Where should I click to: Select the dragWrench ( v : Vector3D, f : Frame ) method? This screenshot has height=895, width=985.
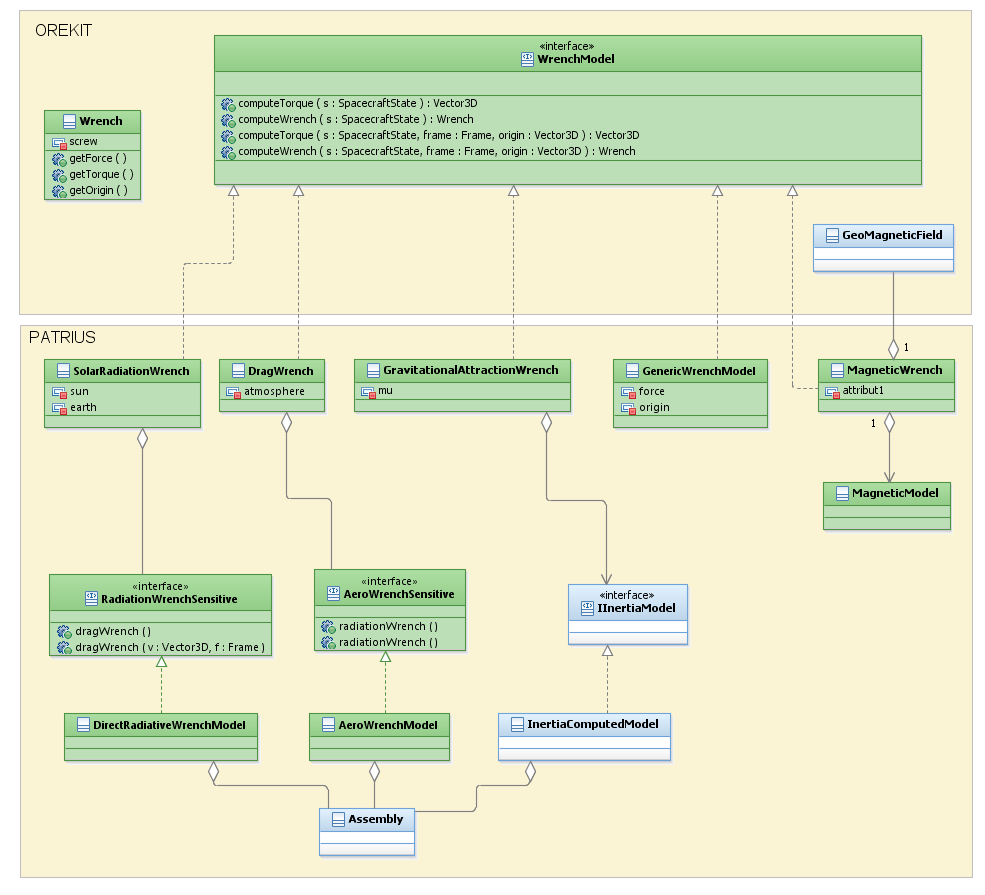[170, 648]
